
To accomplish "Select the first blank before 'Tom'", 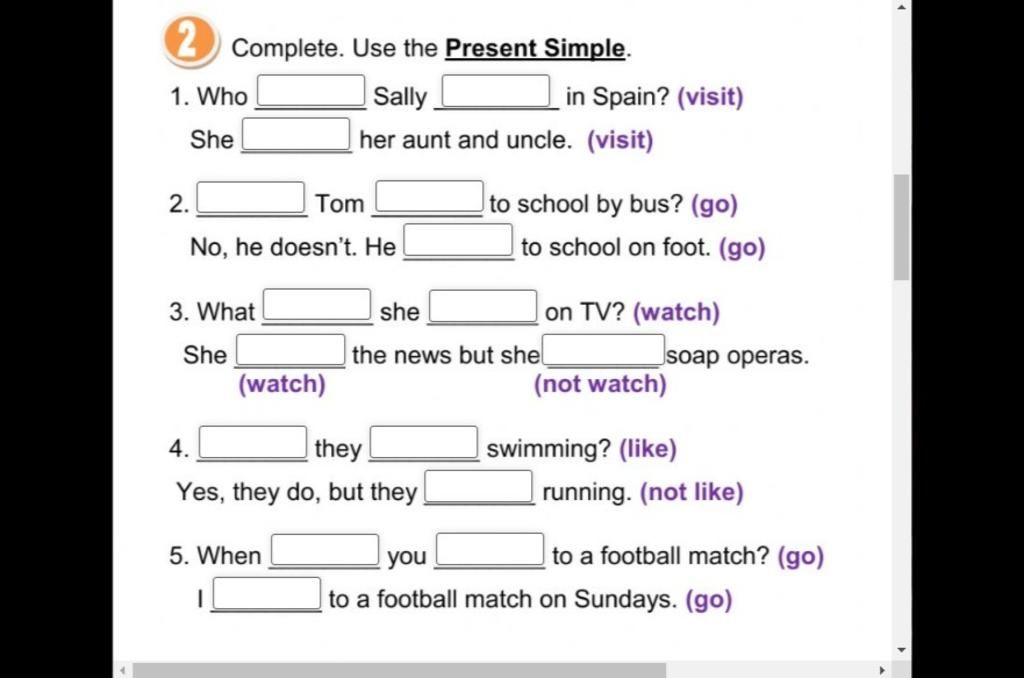I will (251, 198).
